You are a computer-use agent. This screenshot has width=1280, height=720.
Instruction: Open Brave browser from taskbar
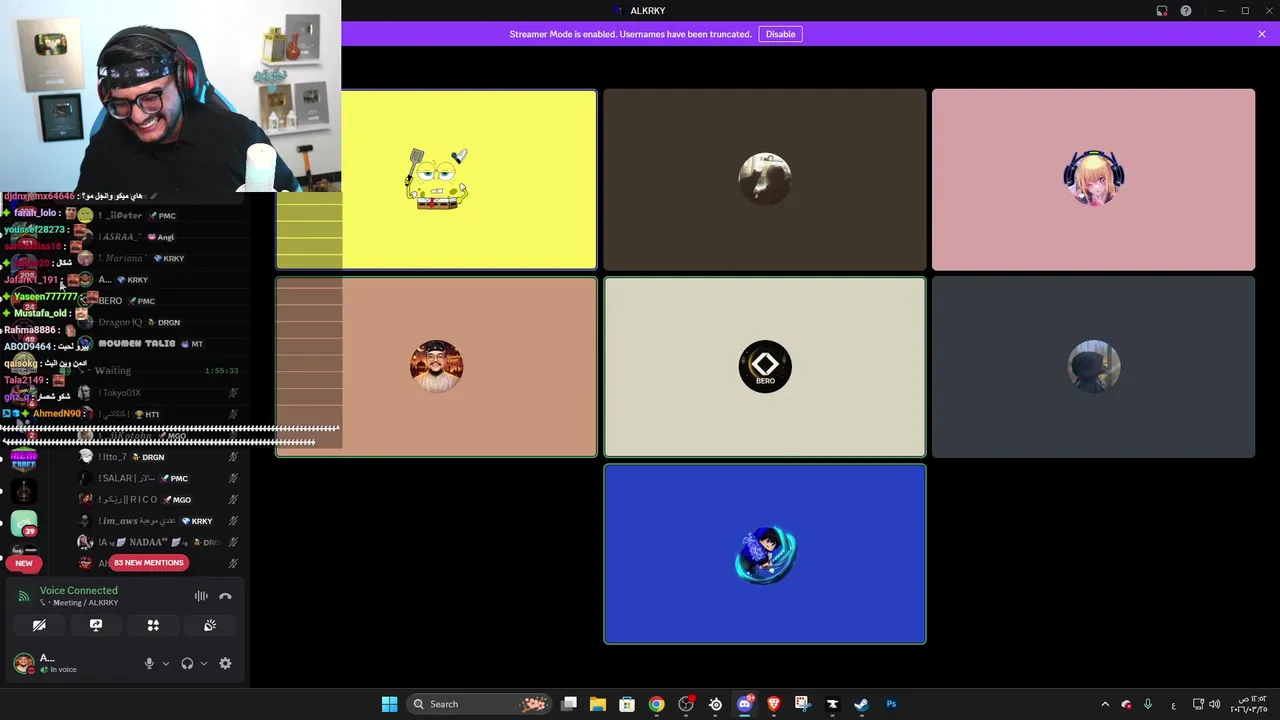(774, 704)
